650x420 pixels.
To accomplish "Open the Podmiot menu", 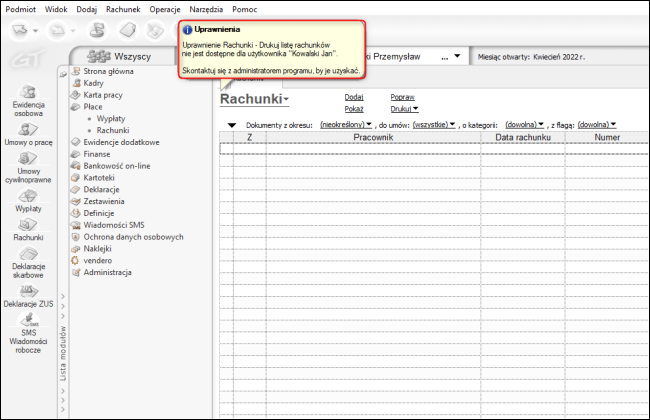I will point(21,9).
